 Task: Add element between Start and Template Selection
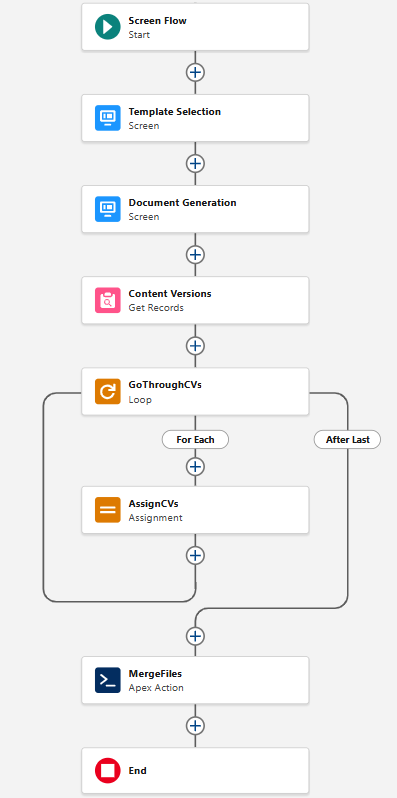(195, 72)
